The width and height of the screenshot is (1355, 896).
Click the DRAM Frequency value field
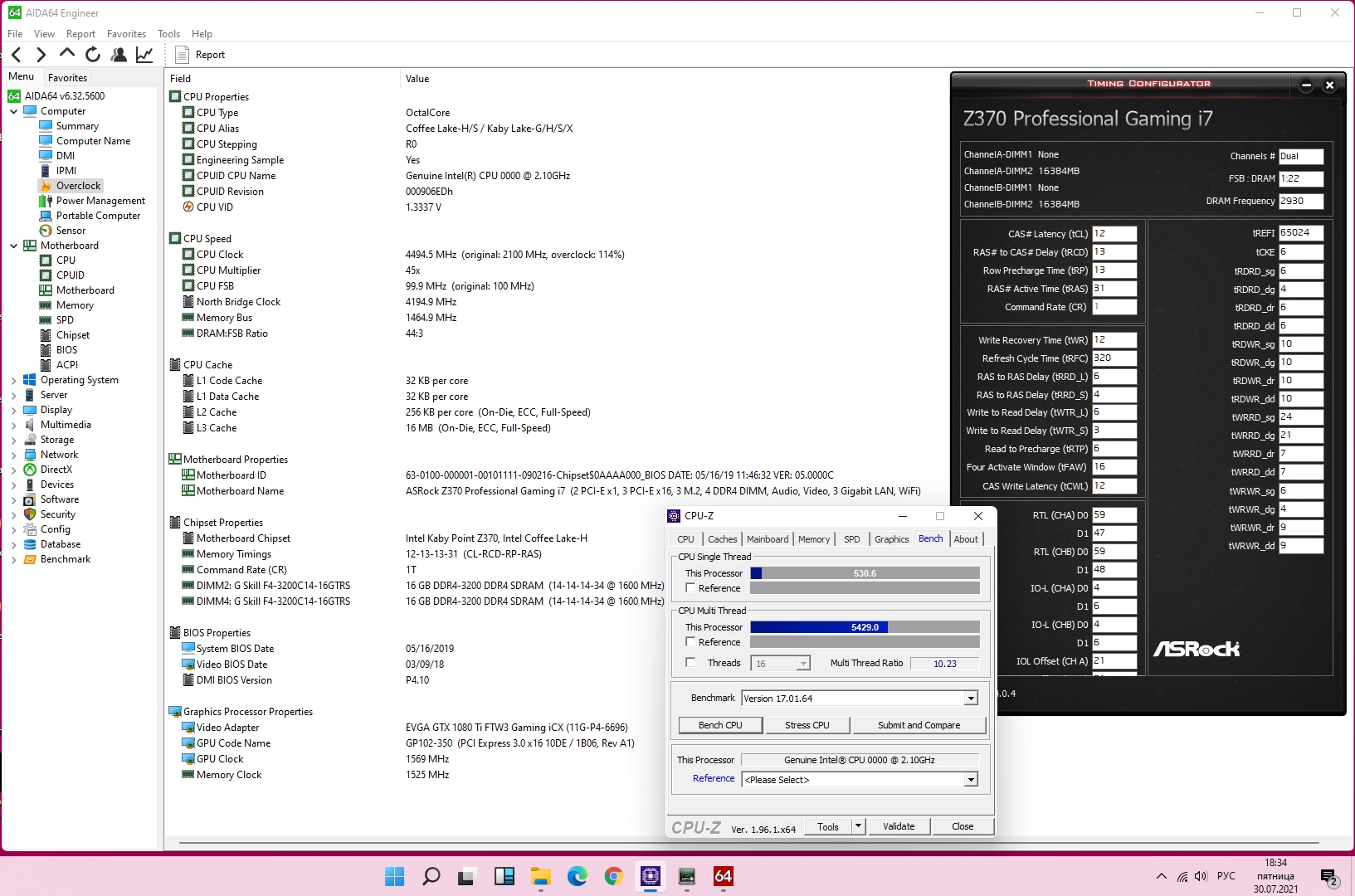click(1300, 202)
